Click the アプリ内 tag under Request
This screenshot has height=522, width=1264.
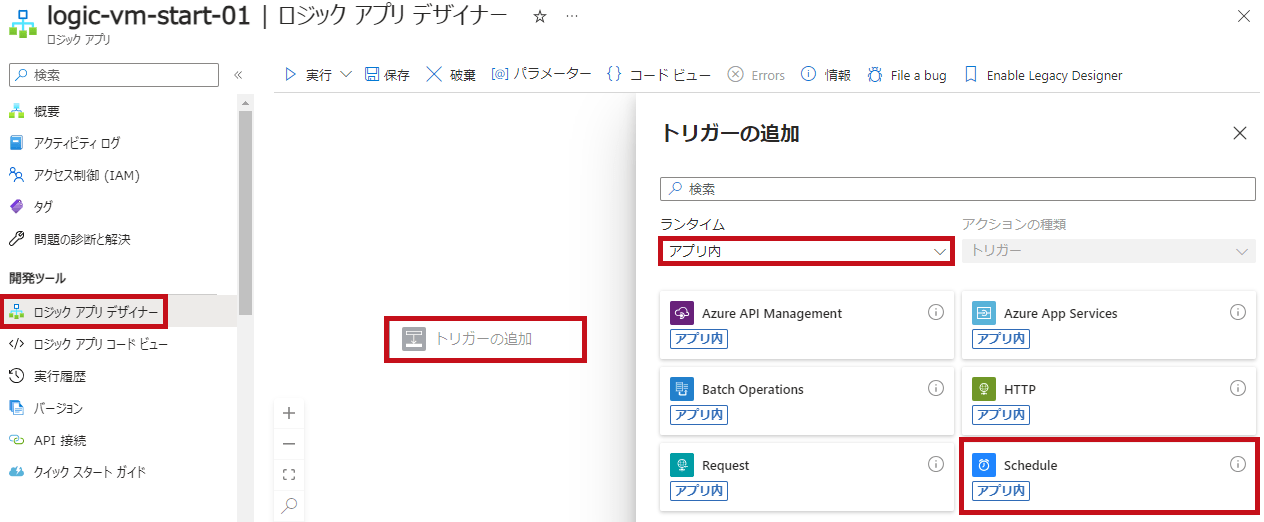coord(699,491)
